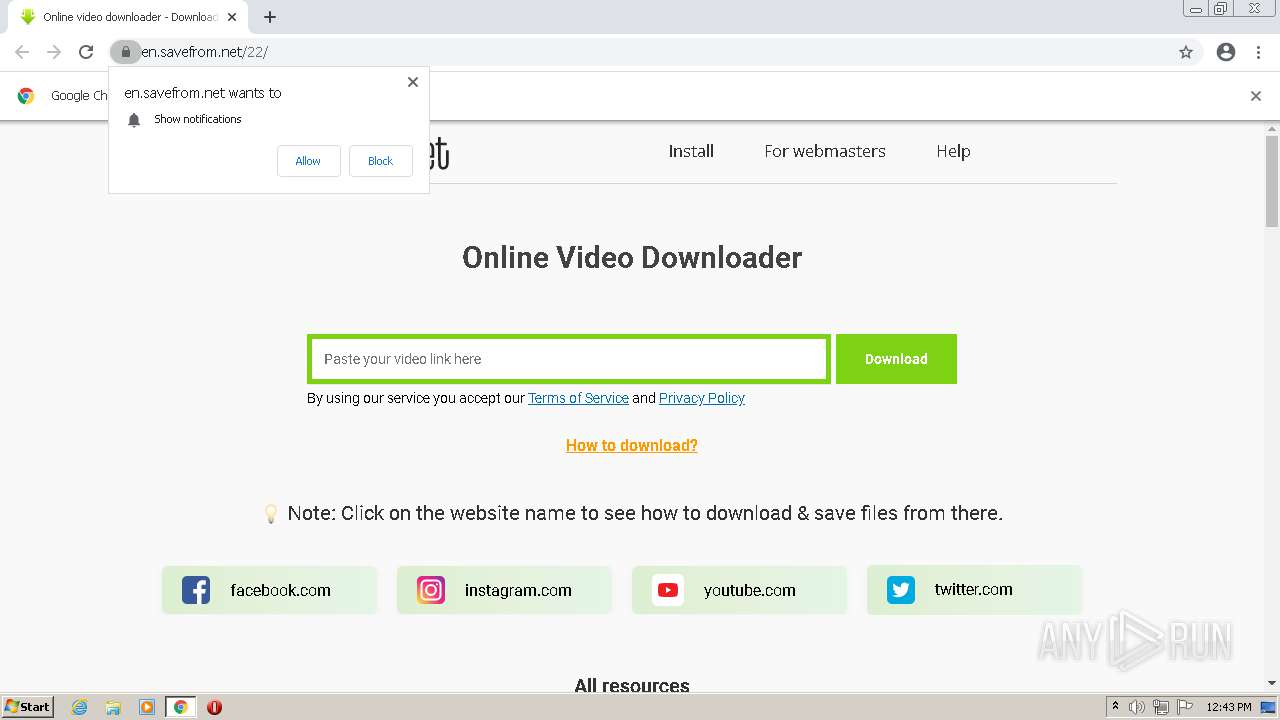Click the twitter.com resource name
The height and width of the screenshot is (720, 1280).
click(x=973, y=589)
